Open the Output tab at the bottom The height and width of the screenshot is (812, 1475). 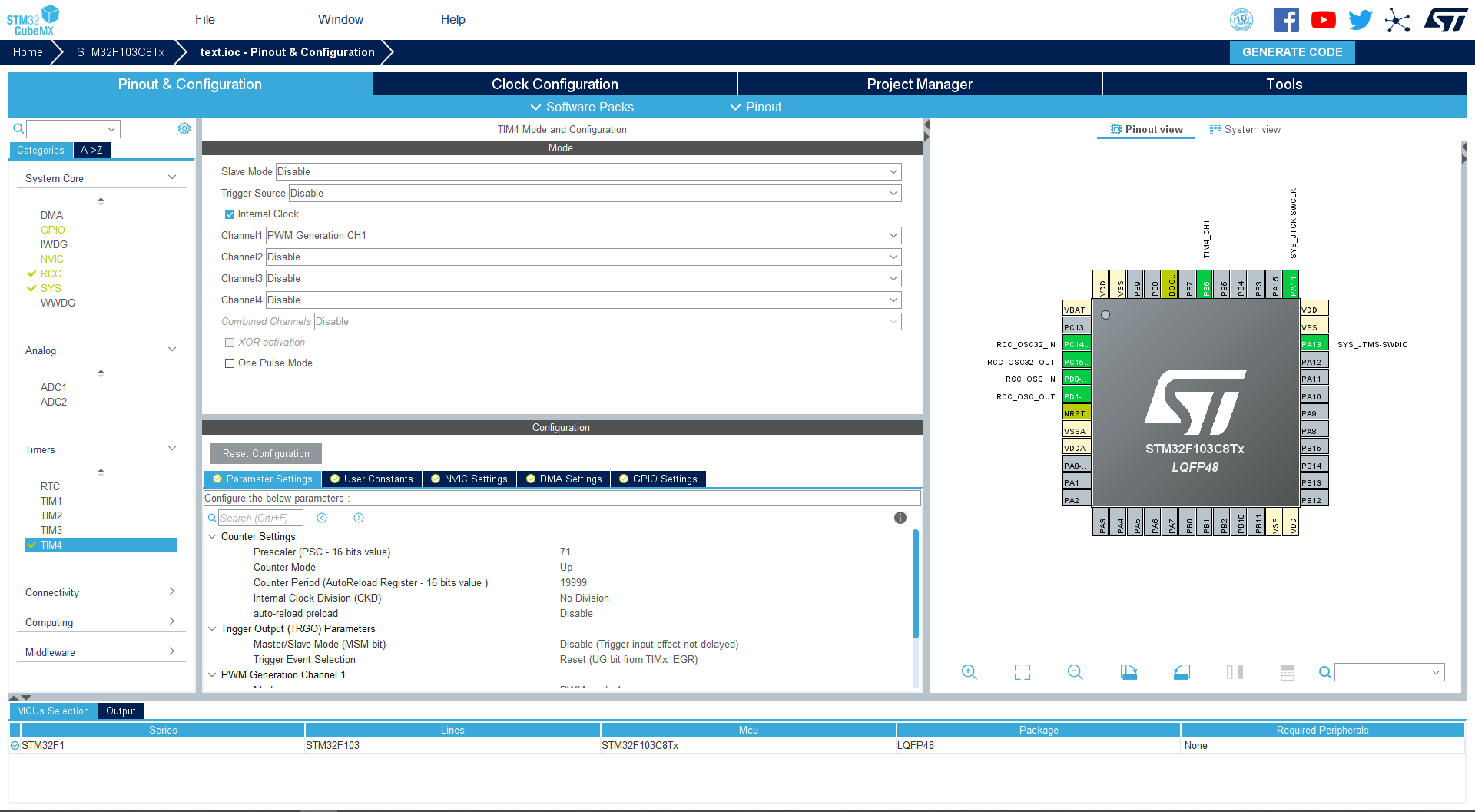pyautogui.click(x=121, y=711)
